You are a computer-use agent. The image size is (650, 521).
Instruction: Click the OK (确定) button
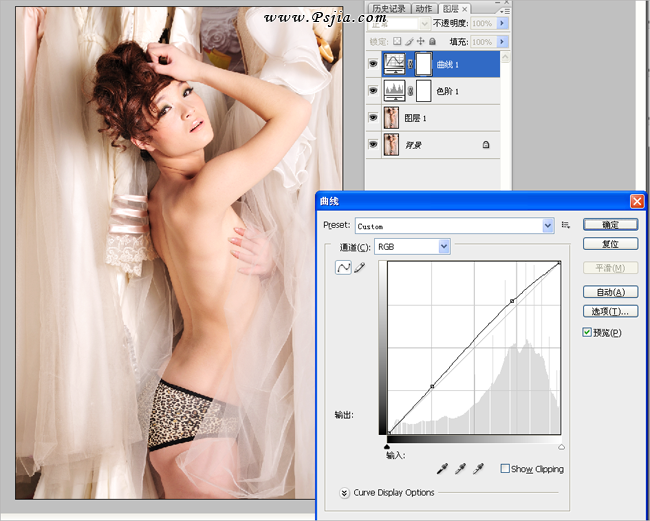click(x=610, y=225)
